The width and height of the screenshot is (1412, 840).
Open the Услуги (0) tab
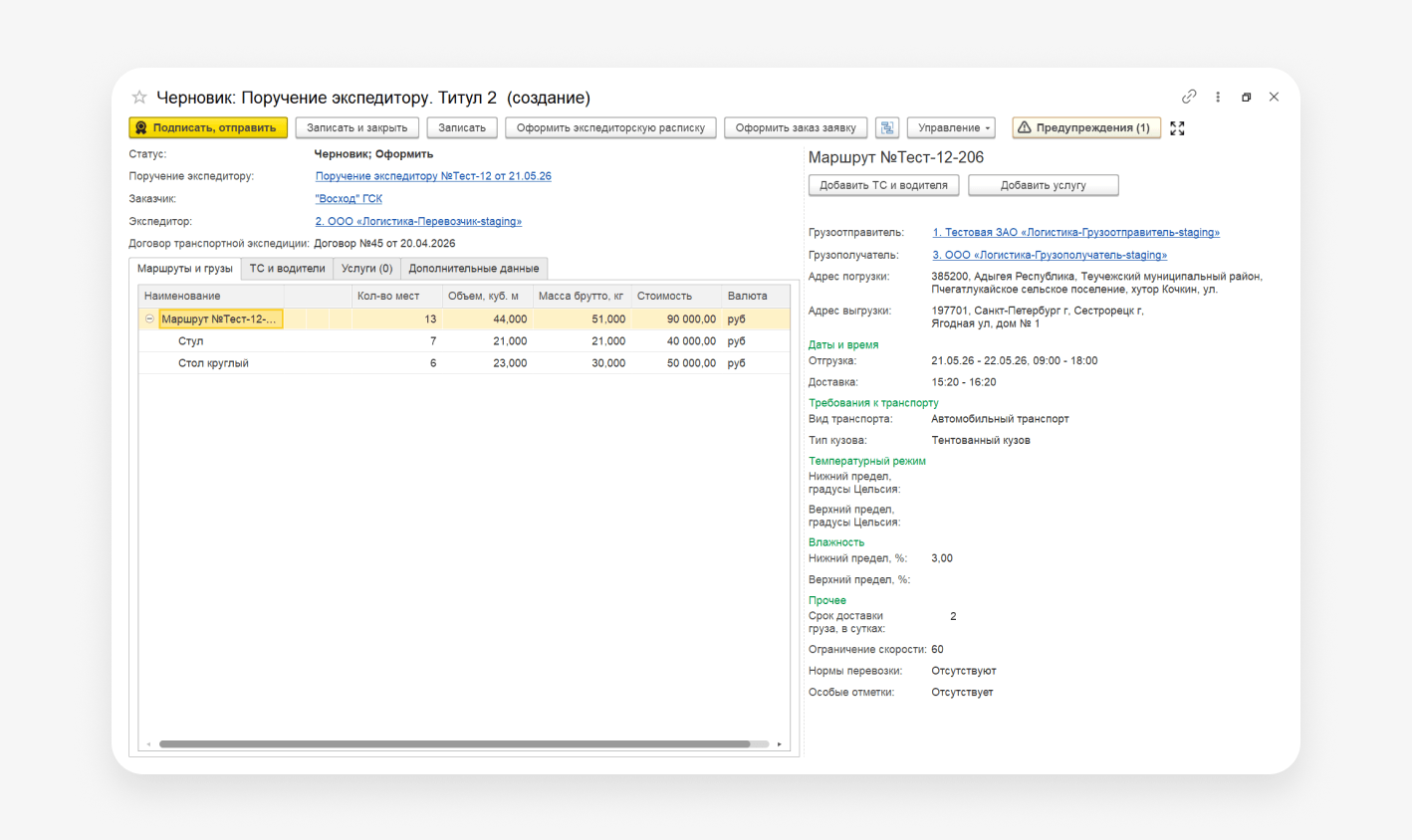click(x=366, y=269)
